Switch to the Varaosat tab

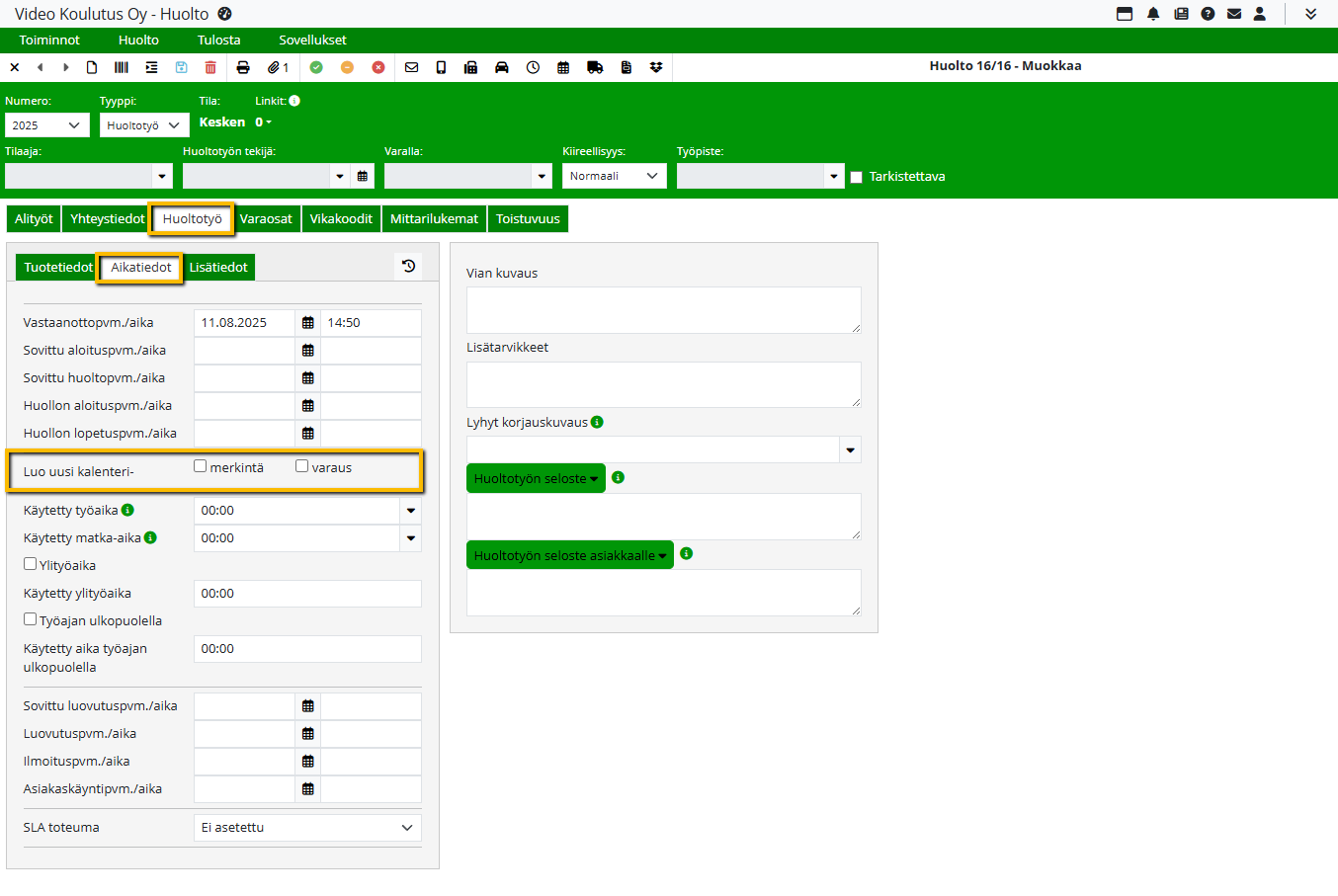click(266, 219)
